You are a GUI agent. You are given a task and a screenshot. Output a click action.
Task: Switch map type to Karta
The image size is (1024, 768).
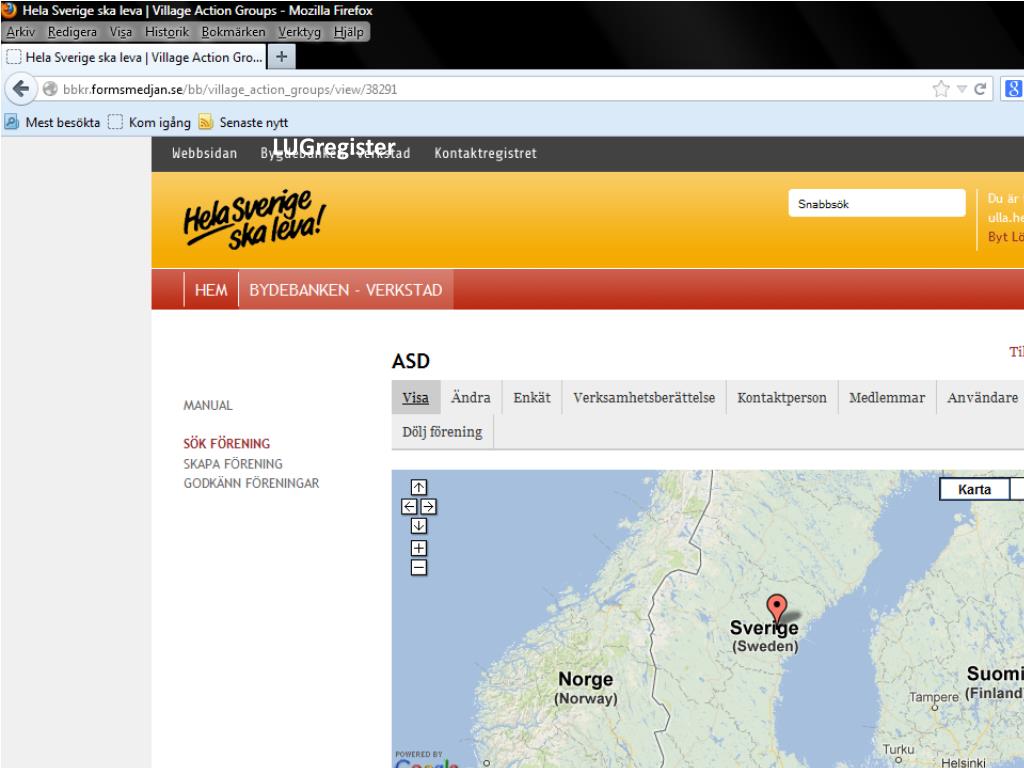tap(974, 488)
